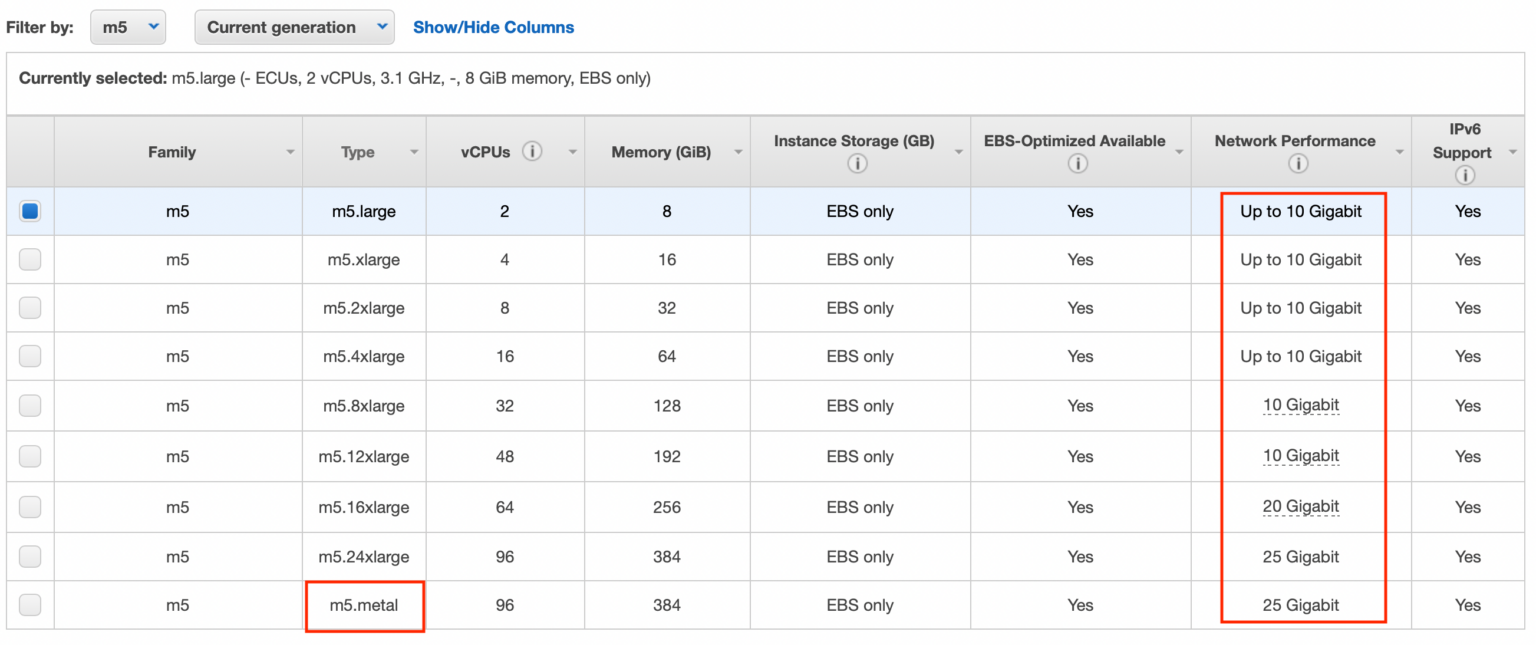
Task: Click the 10 Gigabit value for m5.12xlarge
Action: tap(1300, 456)
